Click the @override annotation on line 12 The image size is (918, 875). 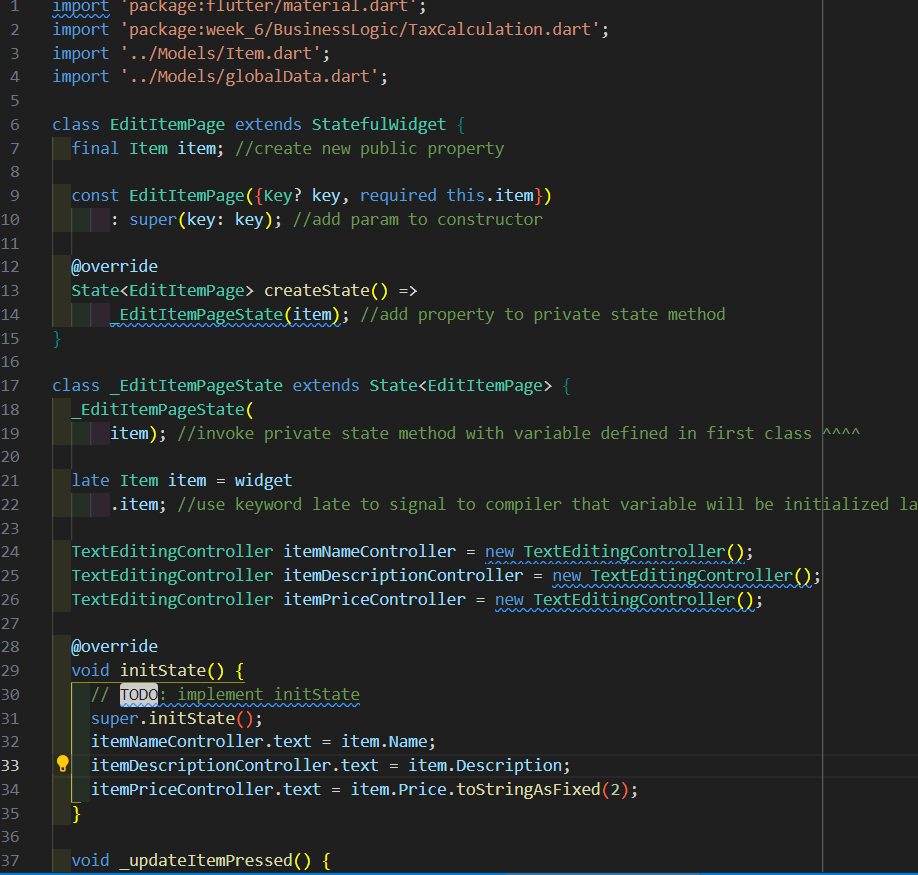coord(114,266)
